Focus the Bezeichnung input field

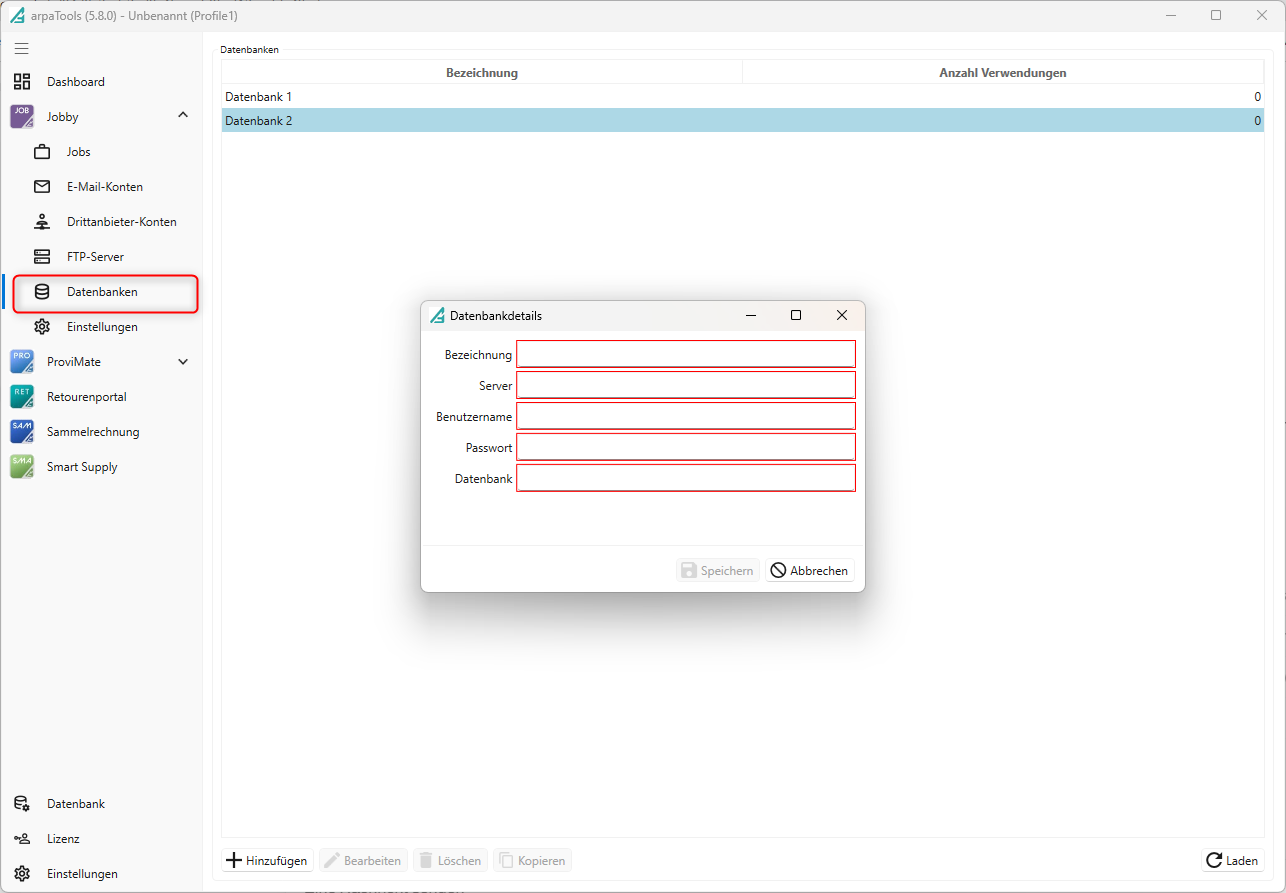[685, 354]
